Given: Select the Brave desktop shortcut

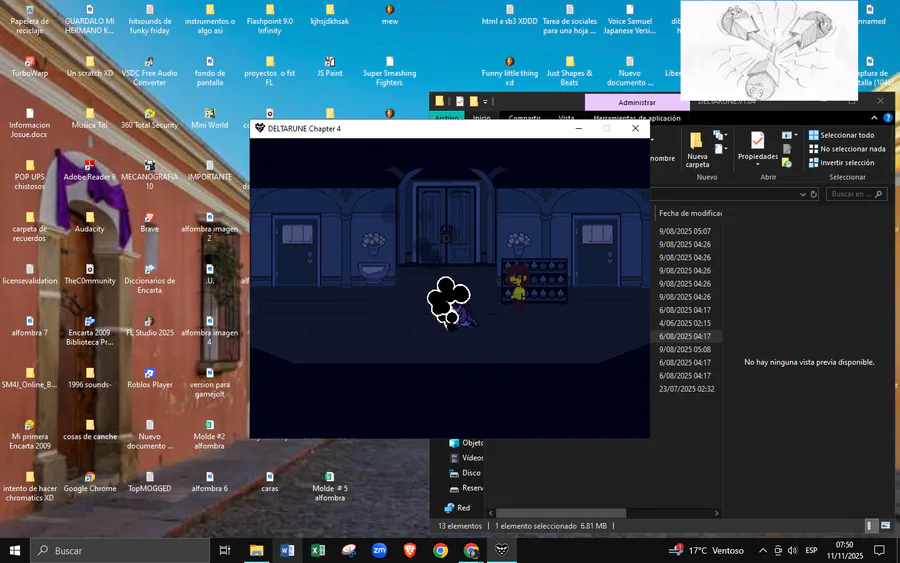Looking at the screenshot, I should [149, 223].
